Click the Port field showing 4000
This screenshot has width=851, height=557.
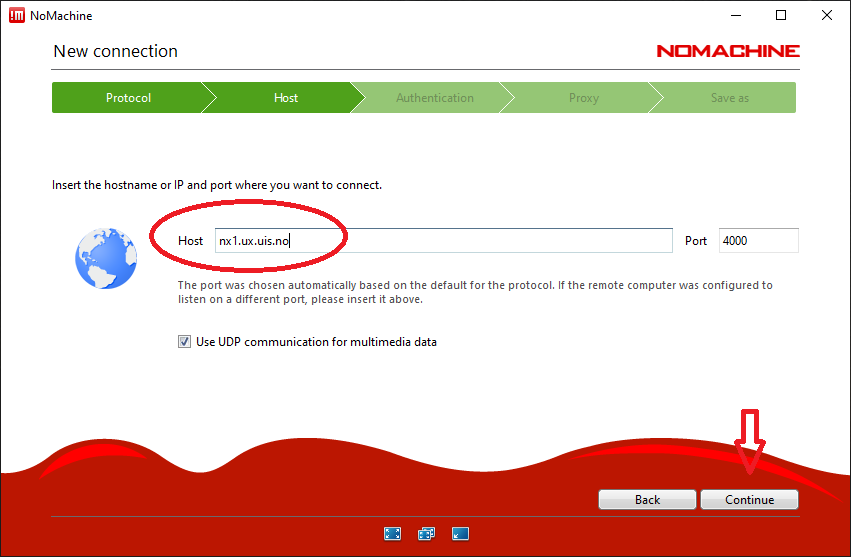[x=759, y=240]
